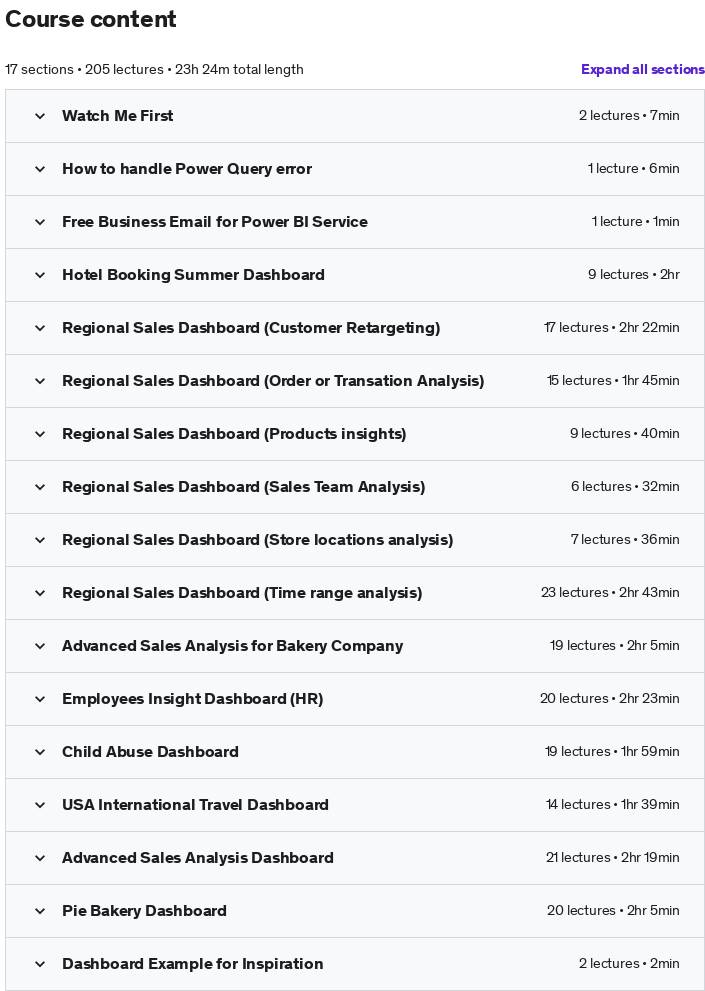This screenshot has height=991, width=705.
Task: Open Regional Sales Dashboard (Sales Team Analysis) title
Action: 243,487
